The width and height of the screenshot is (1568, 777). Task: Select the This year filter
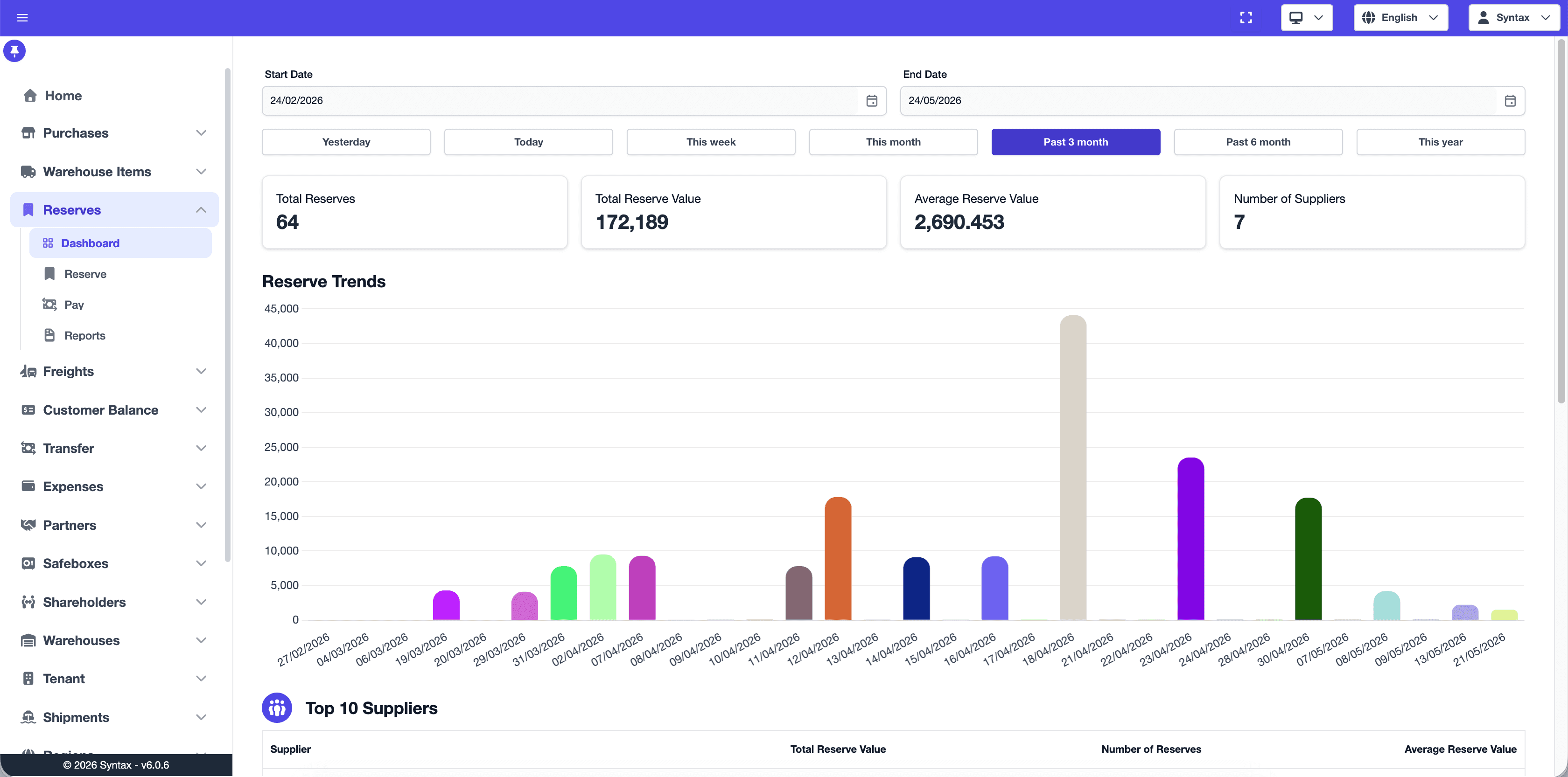tap(1440, 142)
